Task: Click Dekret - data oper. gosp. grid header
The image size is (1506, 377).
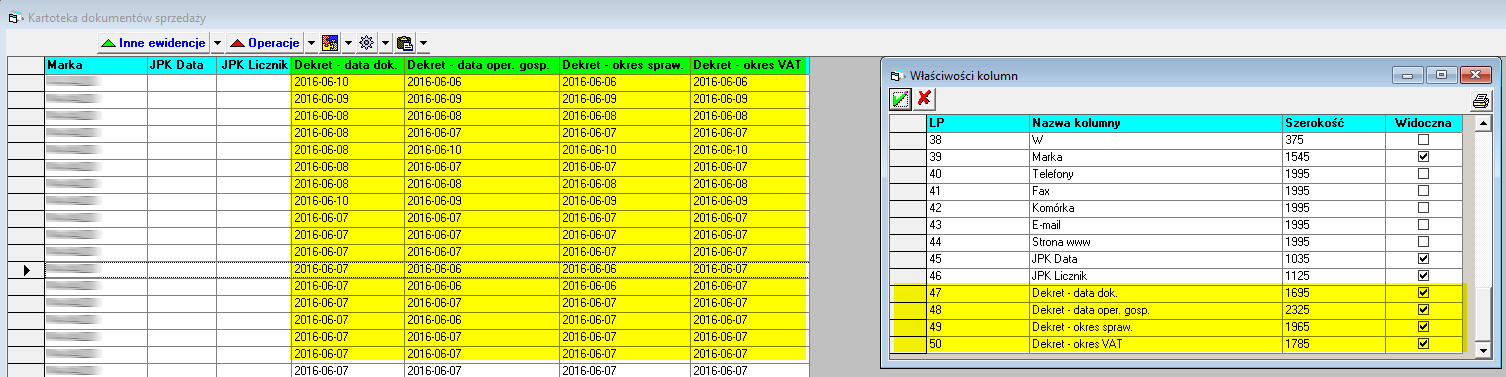Action: tap(482, 65)
